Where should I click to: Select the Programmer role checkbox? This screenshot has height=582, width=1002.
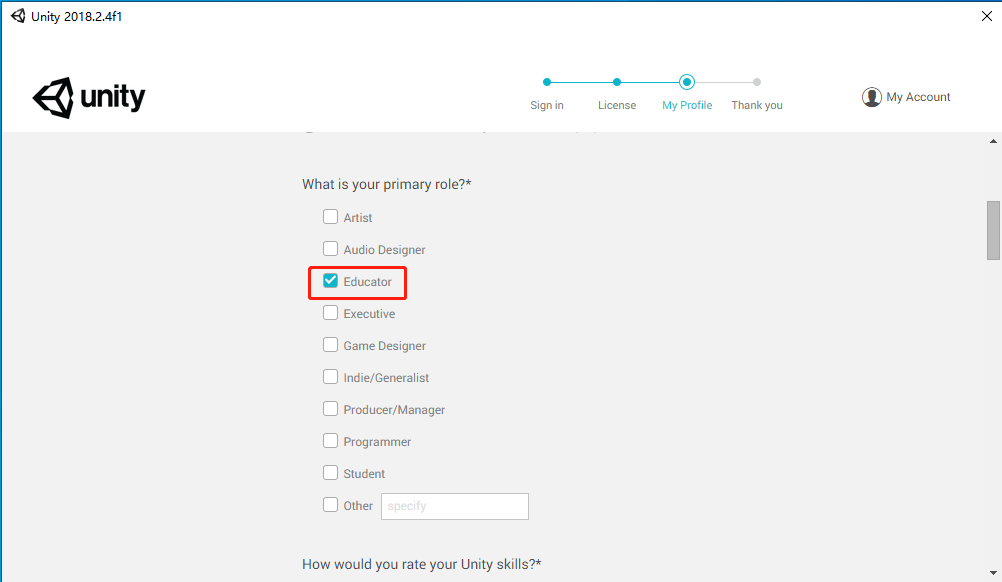(x=330, y=441)
